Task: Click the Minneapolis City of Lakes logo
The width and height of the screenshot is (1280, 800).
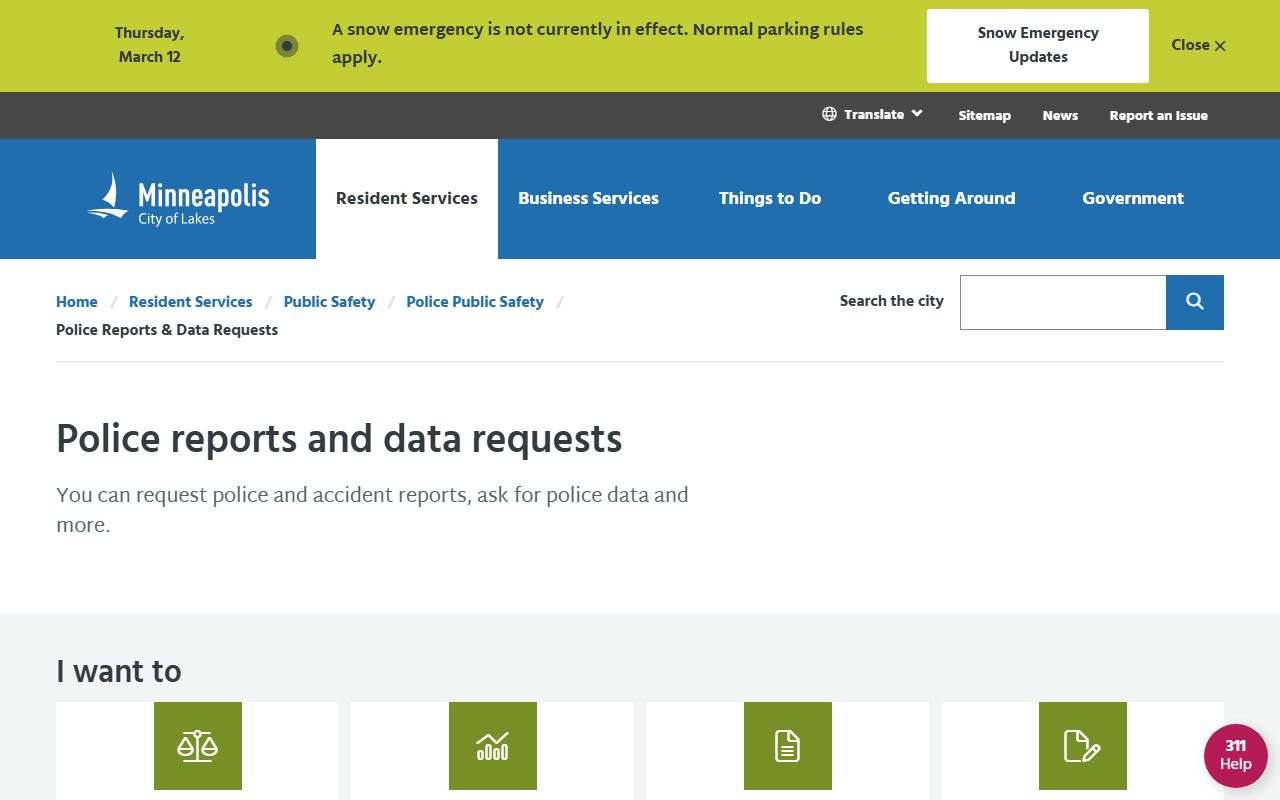Action: pos(179,199)
